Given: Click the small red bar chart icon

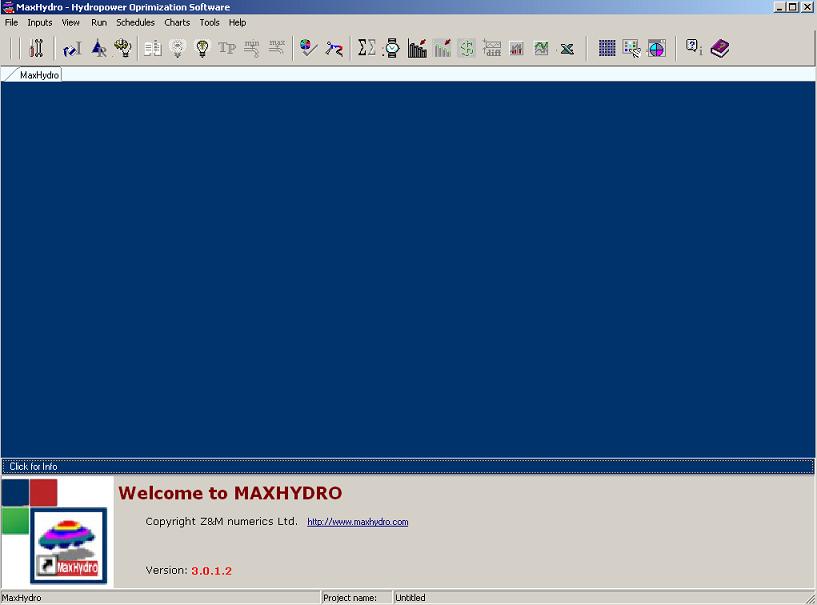Looking at the screenshot, I should (516, 48).
